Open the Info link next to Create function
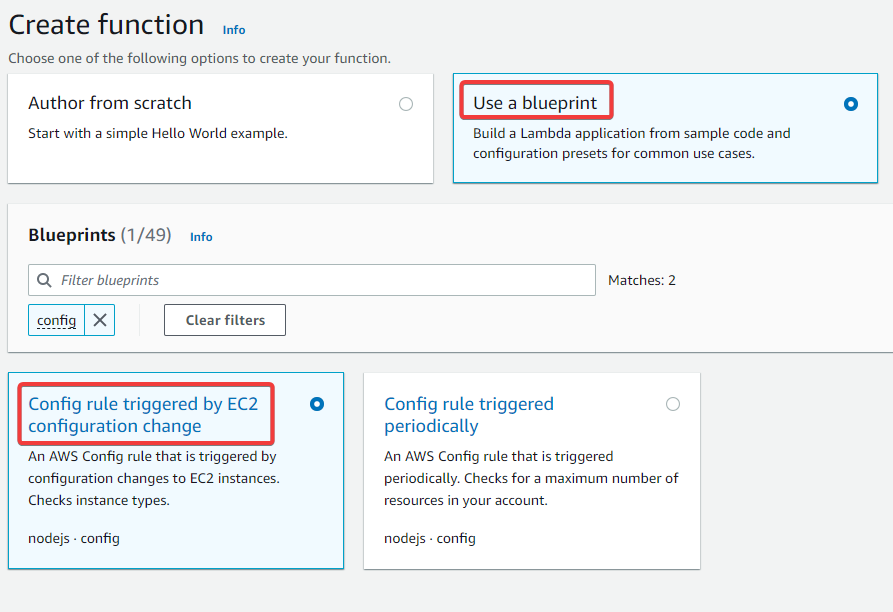The width and height of the screenshot is (893, 612). pyautogui.click(x=233, y=30)
